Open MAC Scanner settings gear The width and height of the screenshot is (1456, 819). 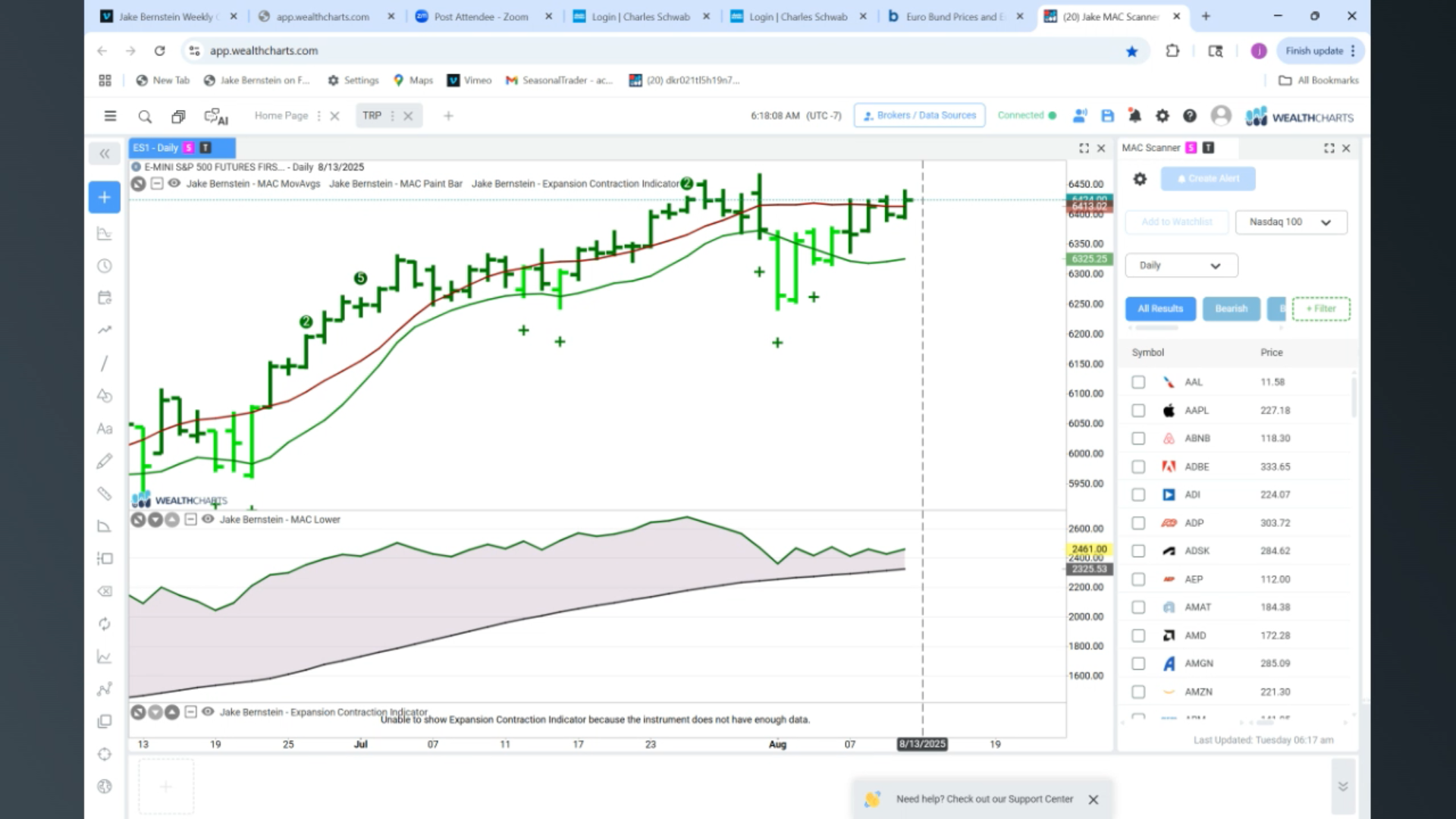(1140, 179)
